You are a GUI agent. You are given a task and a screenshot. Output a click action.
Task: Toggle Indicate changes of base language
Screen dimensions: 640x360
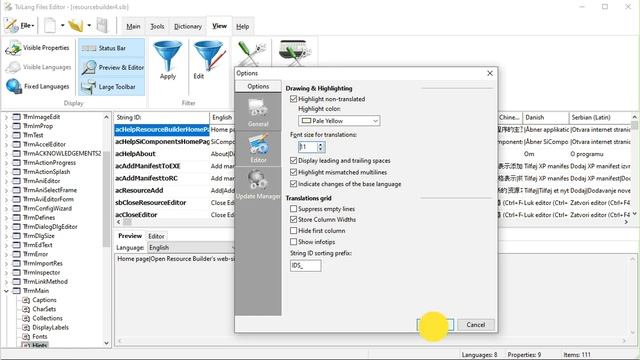[x=293, y=184]
